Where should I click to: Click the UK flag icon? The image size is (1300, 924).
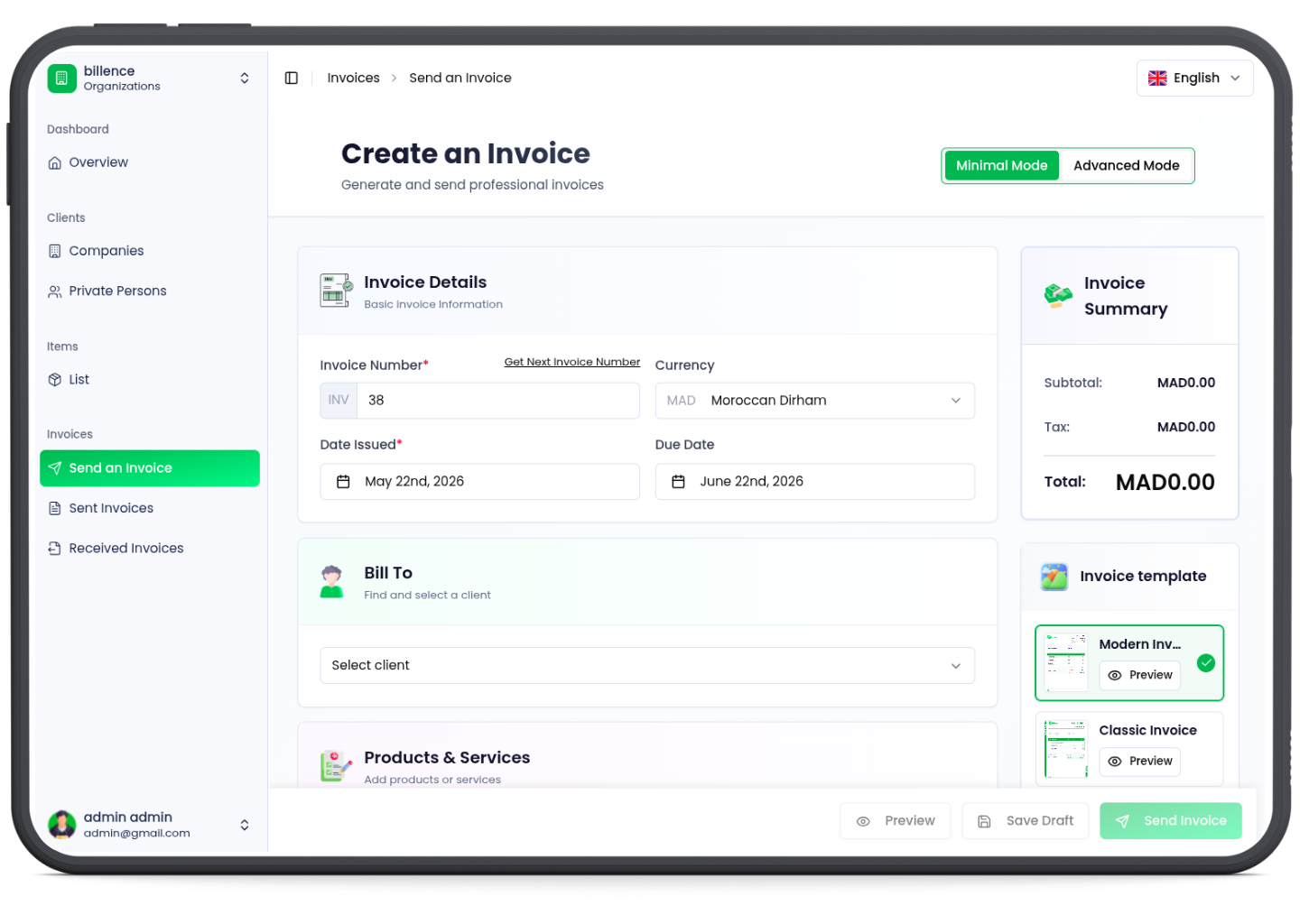[x=1157, y=79]
